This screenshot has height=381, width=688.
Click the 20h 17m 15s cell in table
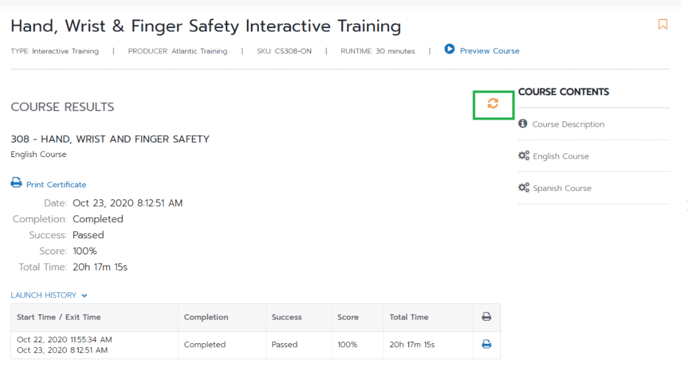[x=412, y=345]
